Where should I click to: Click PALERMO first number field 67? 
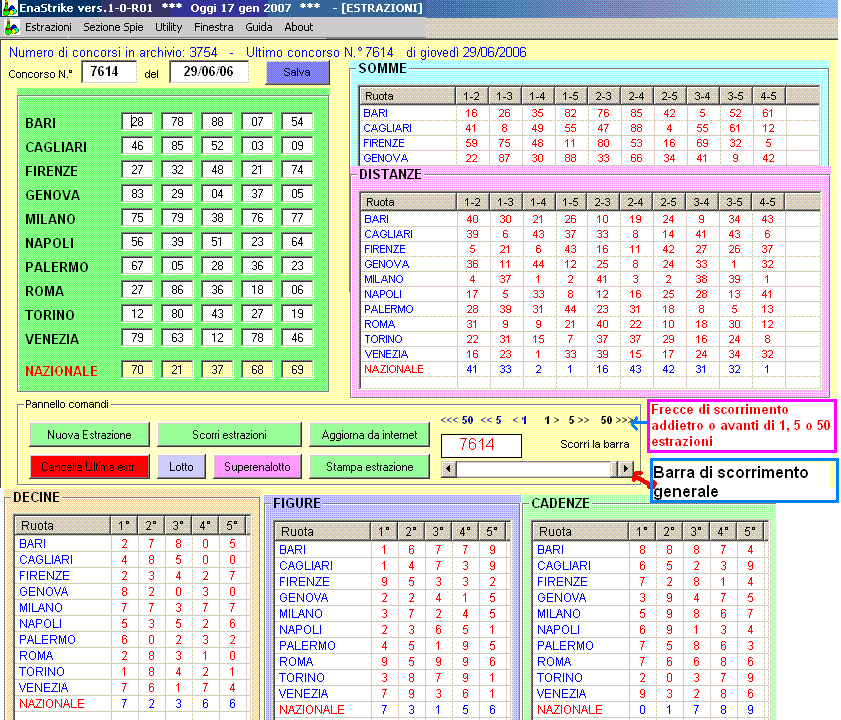(137, 266)
